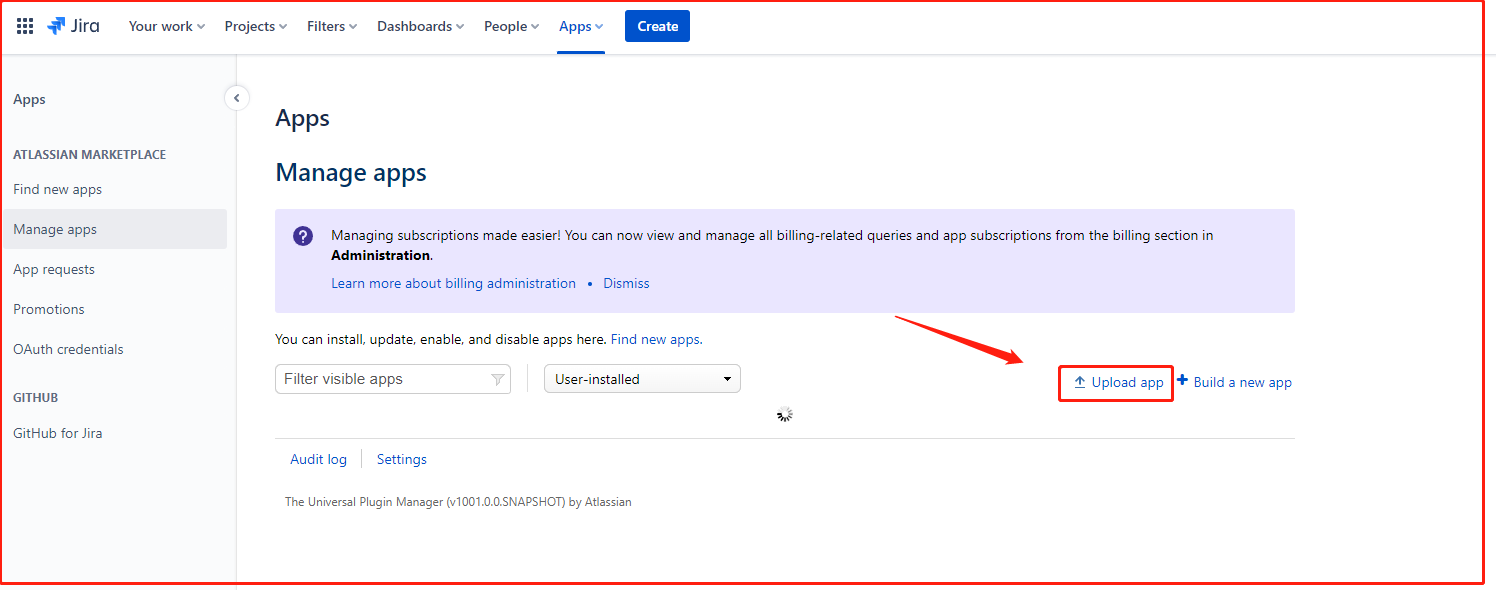
Task: Open the app switcher grid icon
Action: [x=25, y=26]
